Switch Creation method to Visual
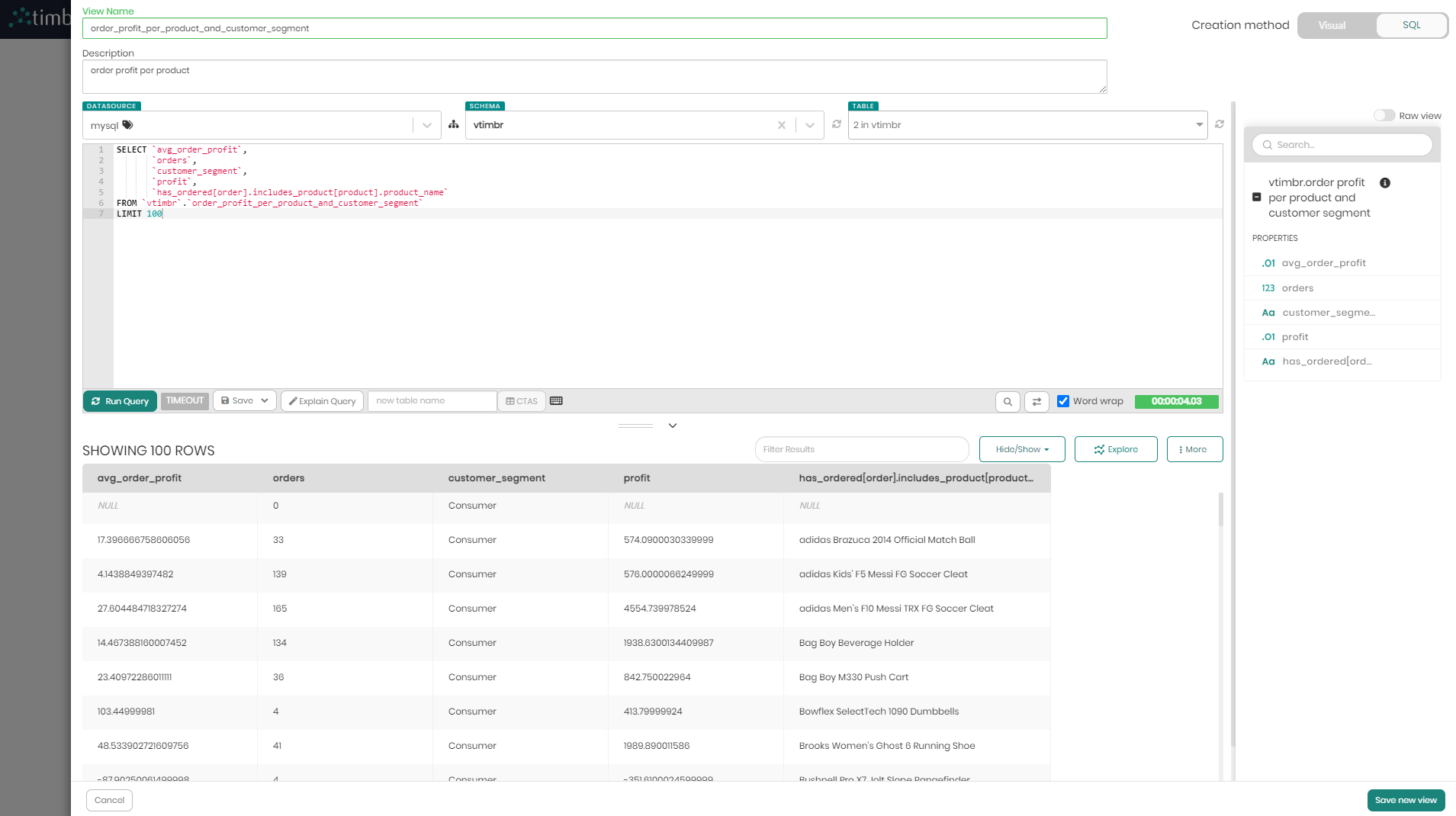The height and width of the screenshot is (816, 1456). click(x=1331, y=25)
